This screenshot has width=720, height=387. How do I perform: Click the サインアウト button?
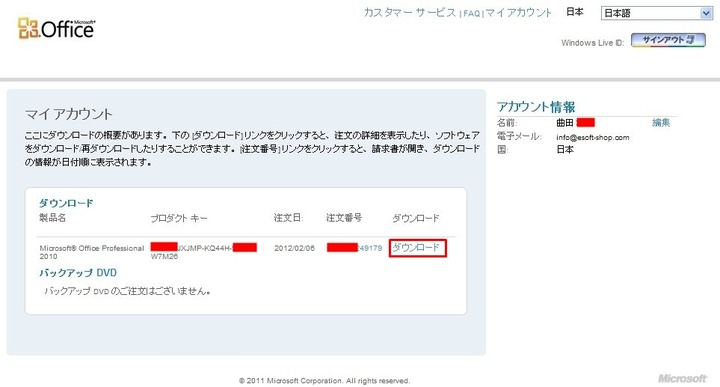pyautogui.click(x=668, y=40)
